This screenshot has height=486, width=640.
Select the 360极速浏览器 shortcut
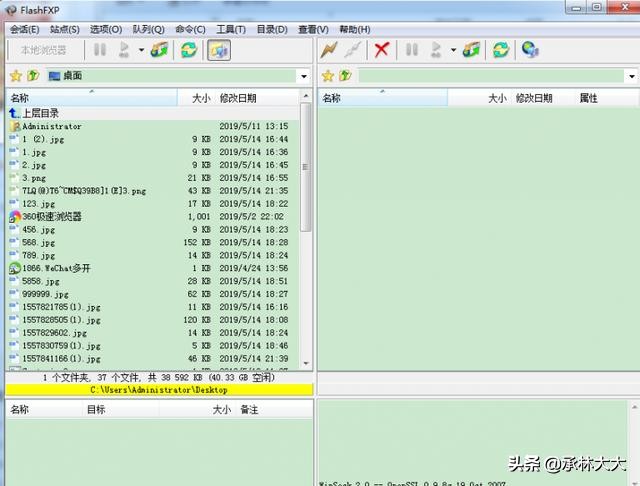(153, 216)
